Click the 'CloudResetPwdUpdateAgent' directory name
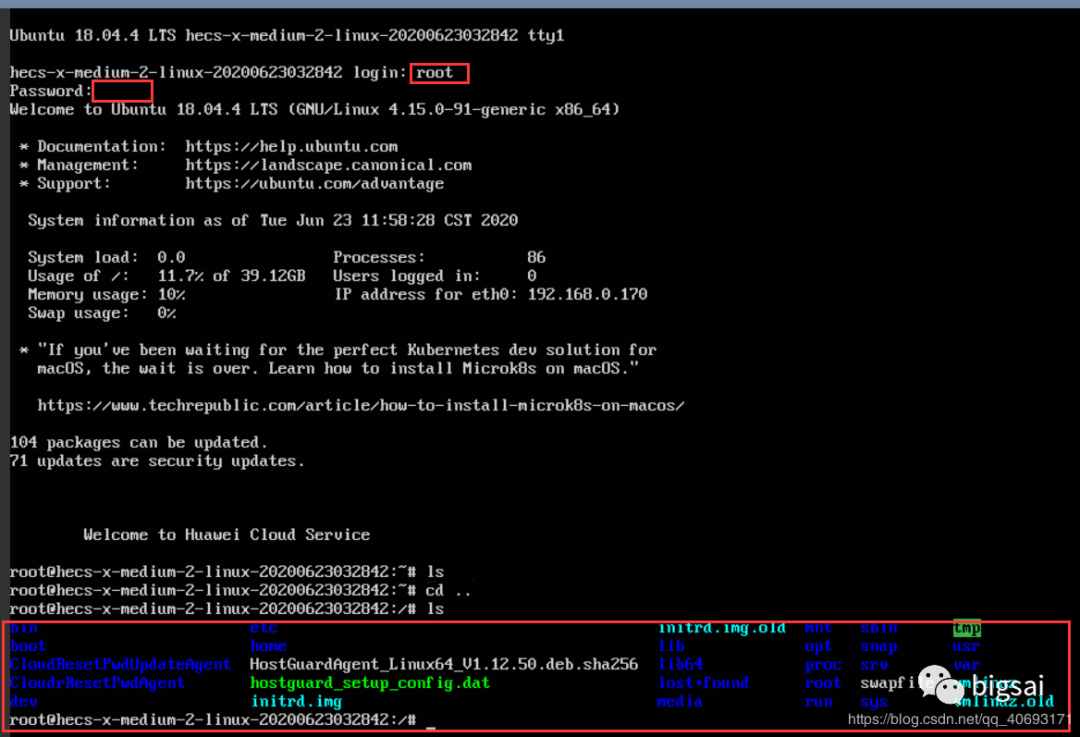Image resolution: width=1080 pixels, height=737 pixels. coord(121,665)
